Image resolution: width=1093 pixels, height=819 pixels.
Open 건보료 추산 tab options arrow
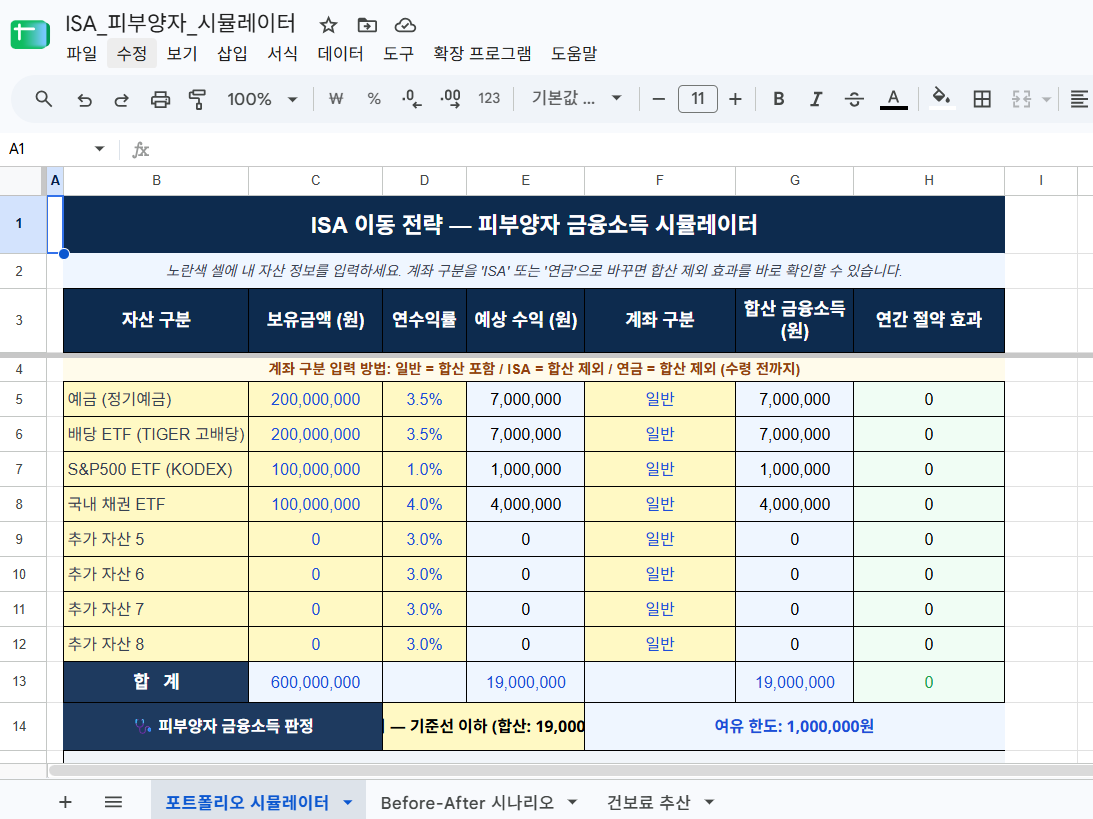(709, 803)
